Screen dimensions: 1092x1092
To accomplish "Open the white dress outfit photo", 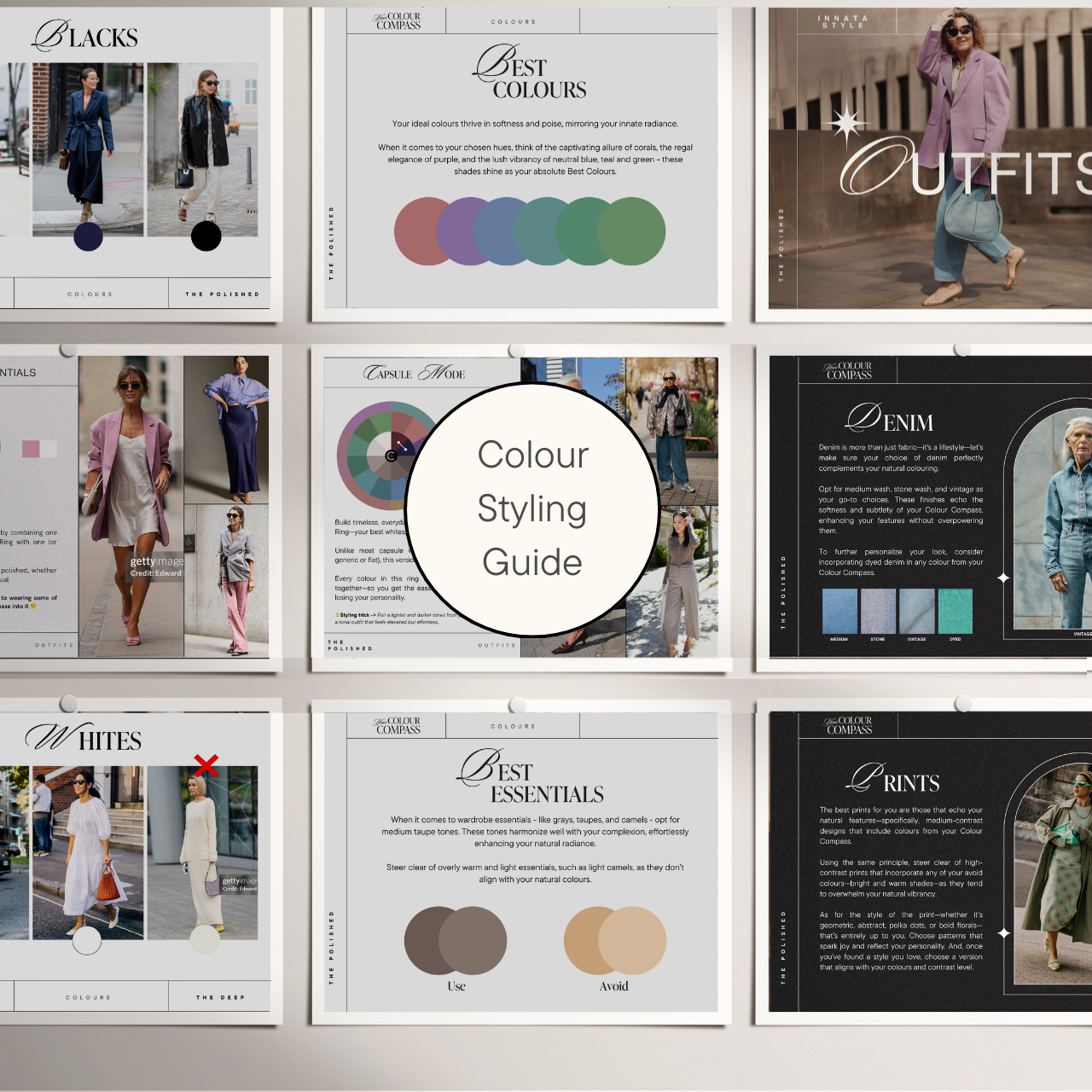I will pyautogui.click(x=88, y=852).
